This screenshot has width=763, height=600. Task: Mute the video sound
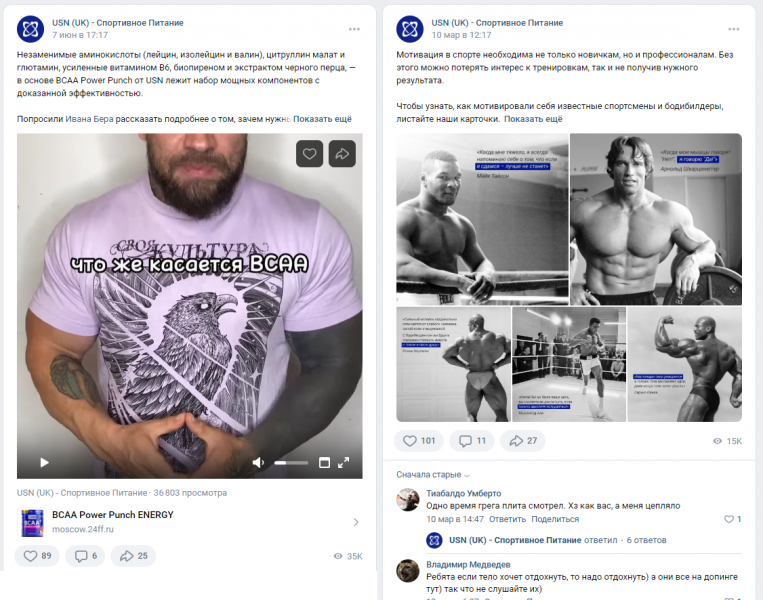click(x=258, y=462)
